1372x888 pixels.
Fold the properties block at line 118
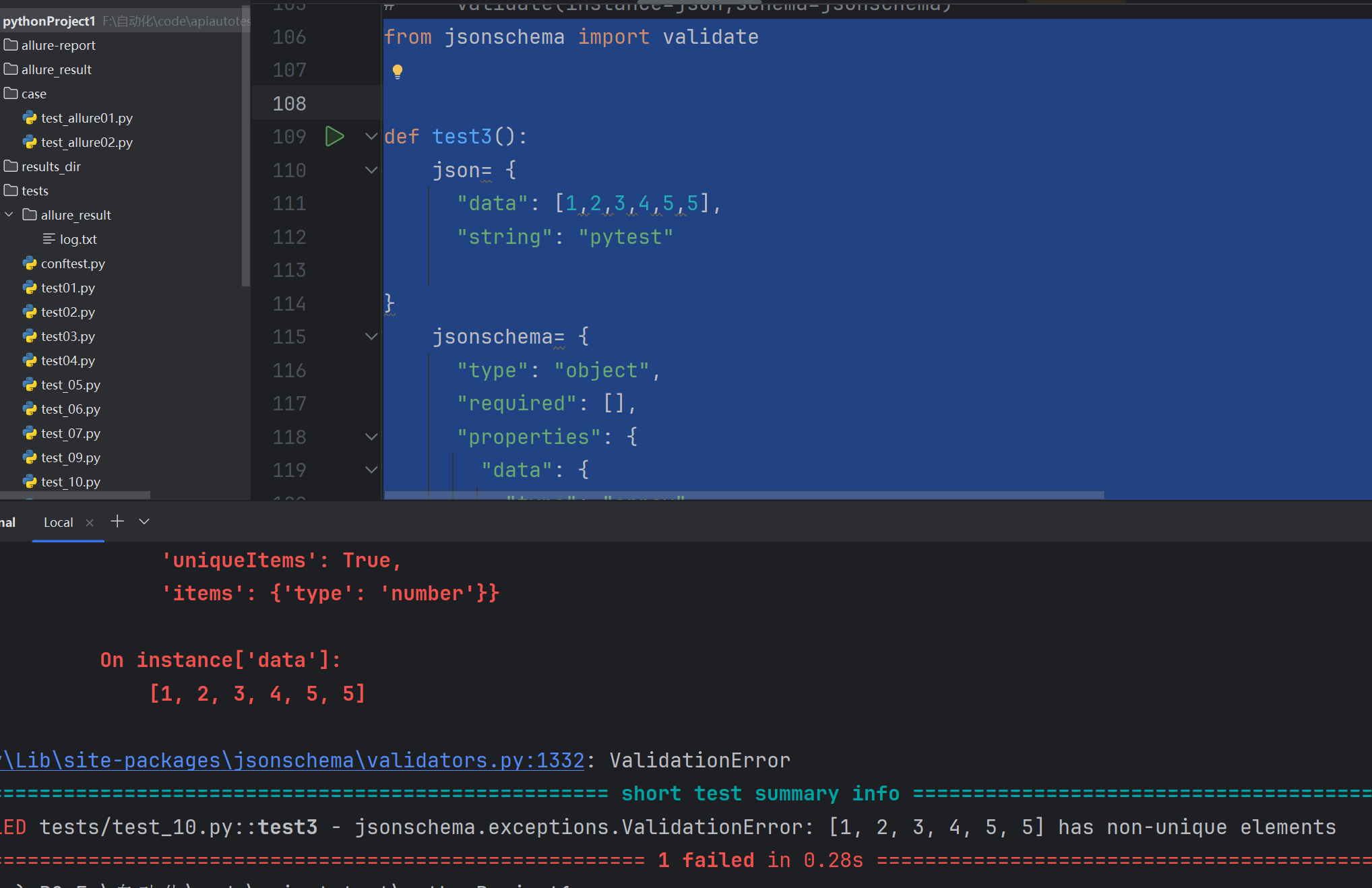coord(371,437)
